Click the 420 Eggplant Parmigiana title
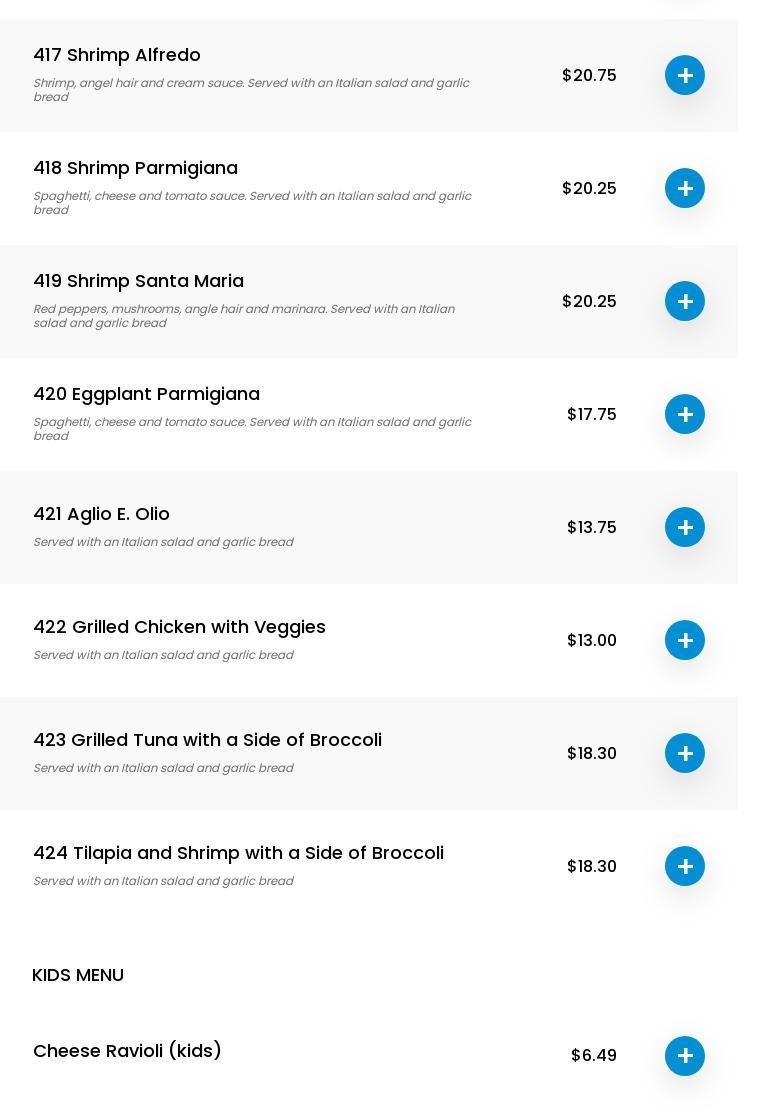This screenshot has height=1112, width=770. point(146,394)
